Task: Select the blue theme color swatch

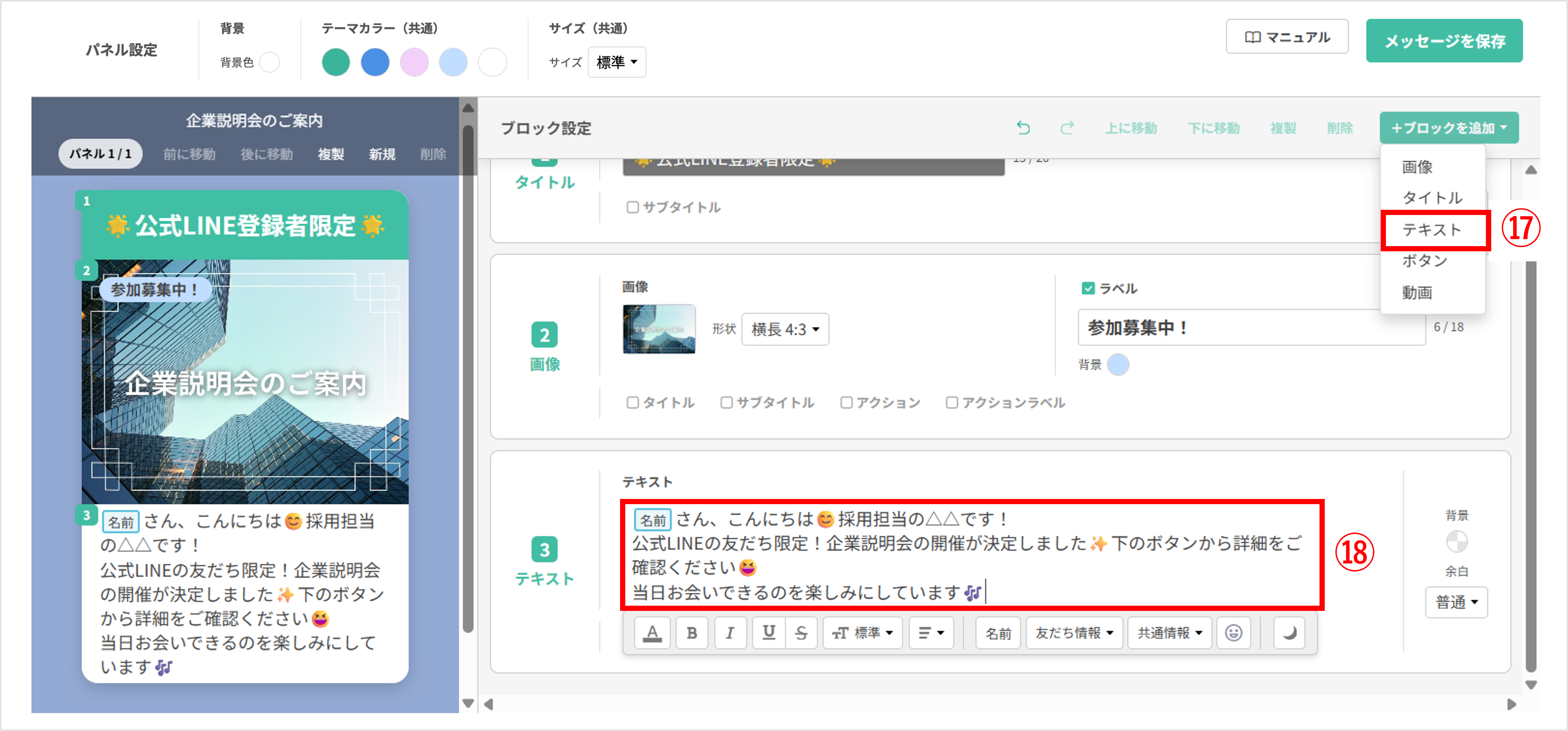Action: 375,62
